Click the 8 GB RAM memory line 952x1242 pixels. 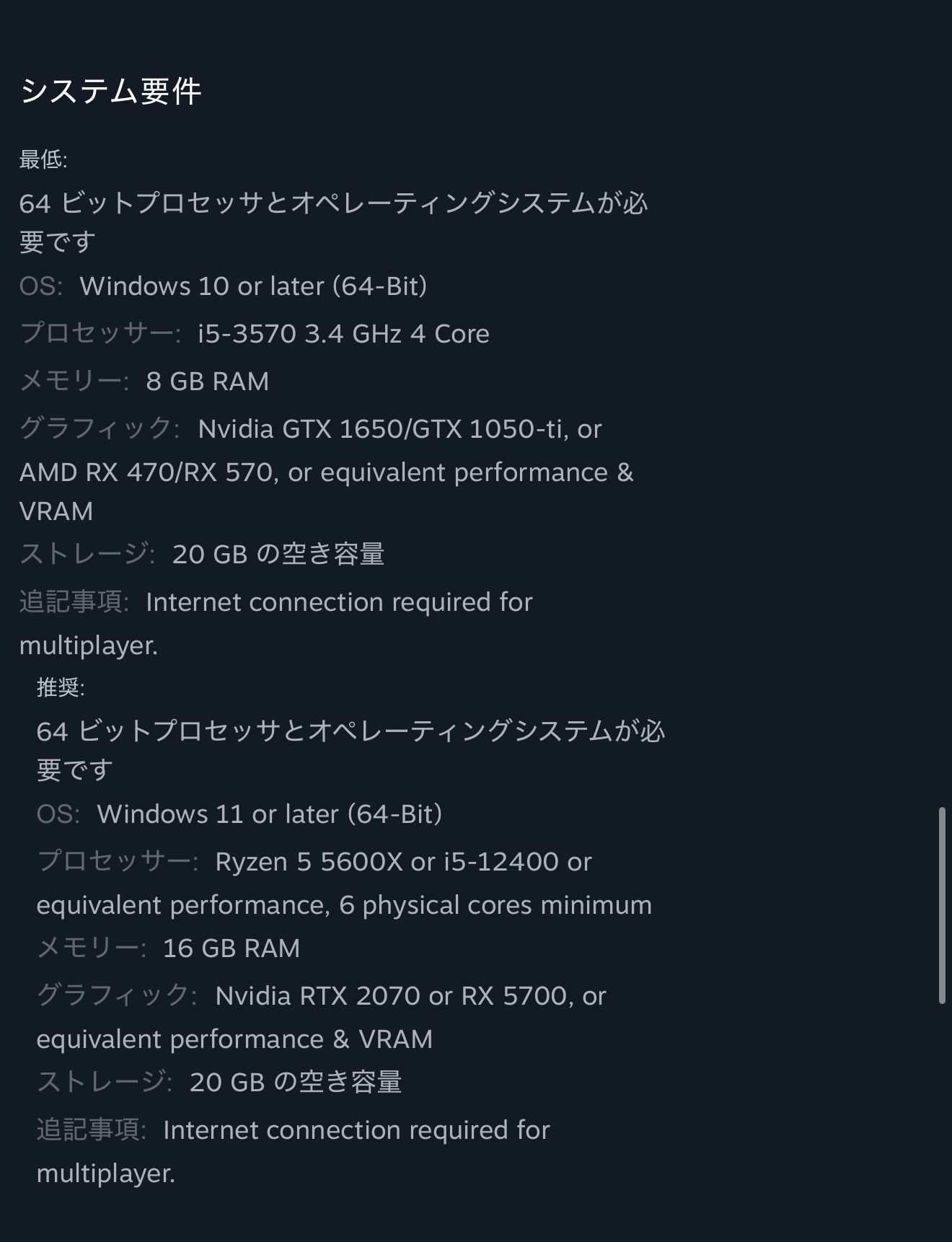(144, 382)
